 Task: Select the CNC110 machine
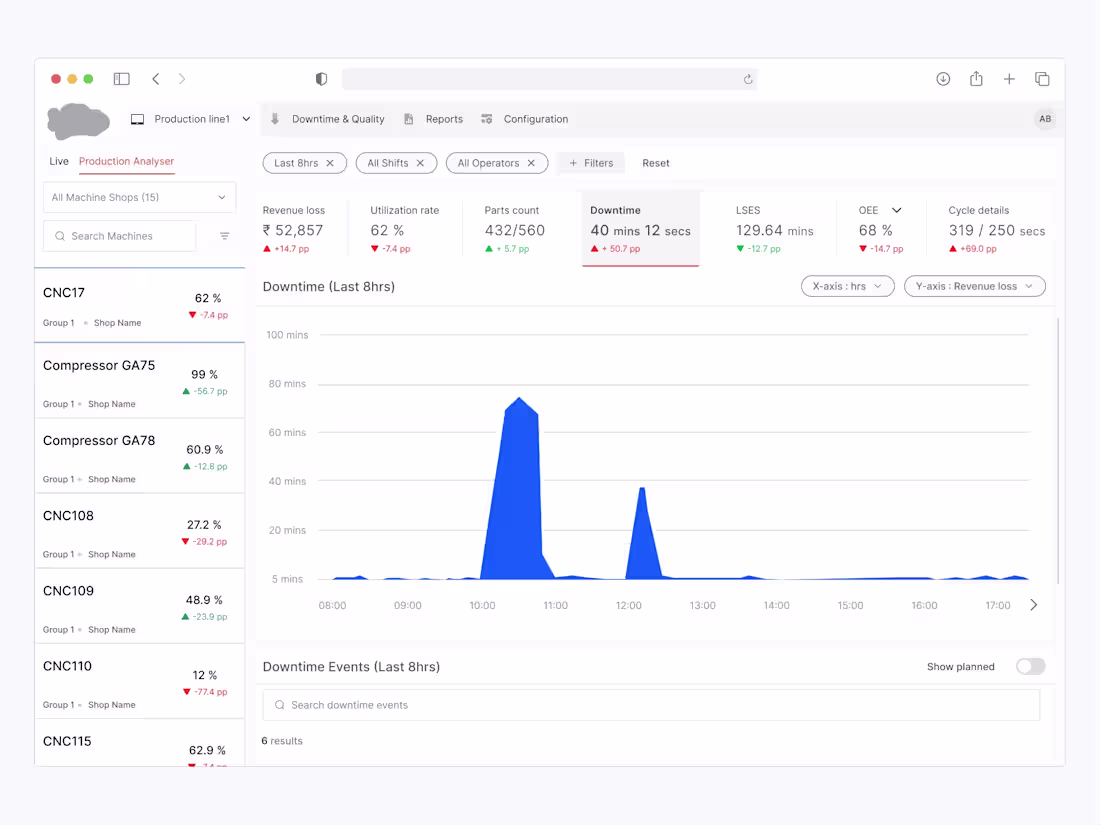point(140,681)
